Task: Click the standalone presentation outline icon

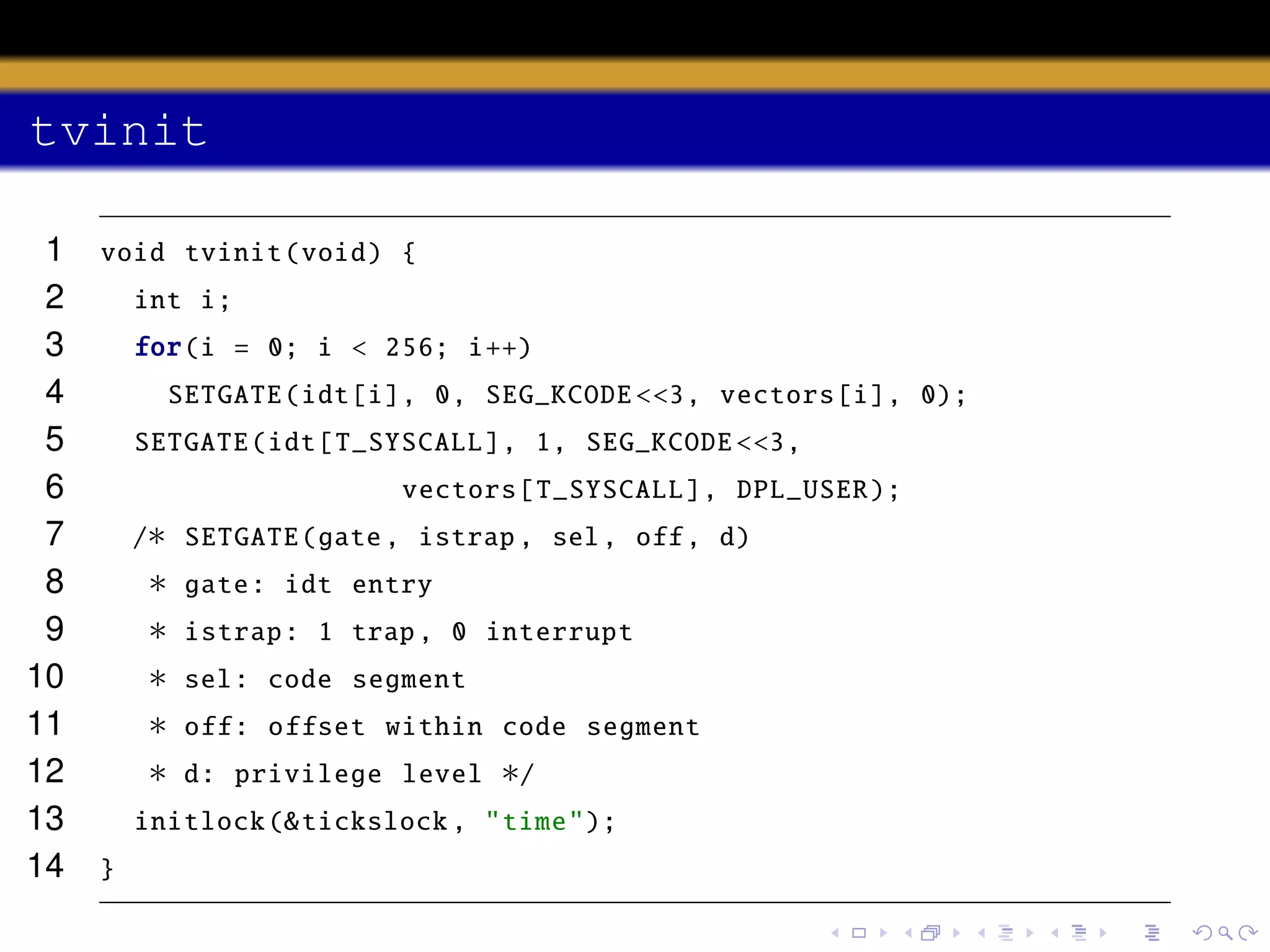Action: point(1152,933)
